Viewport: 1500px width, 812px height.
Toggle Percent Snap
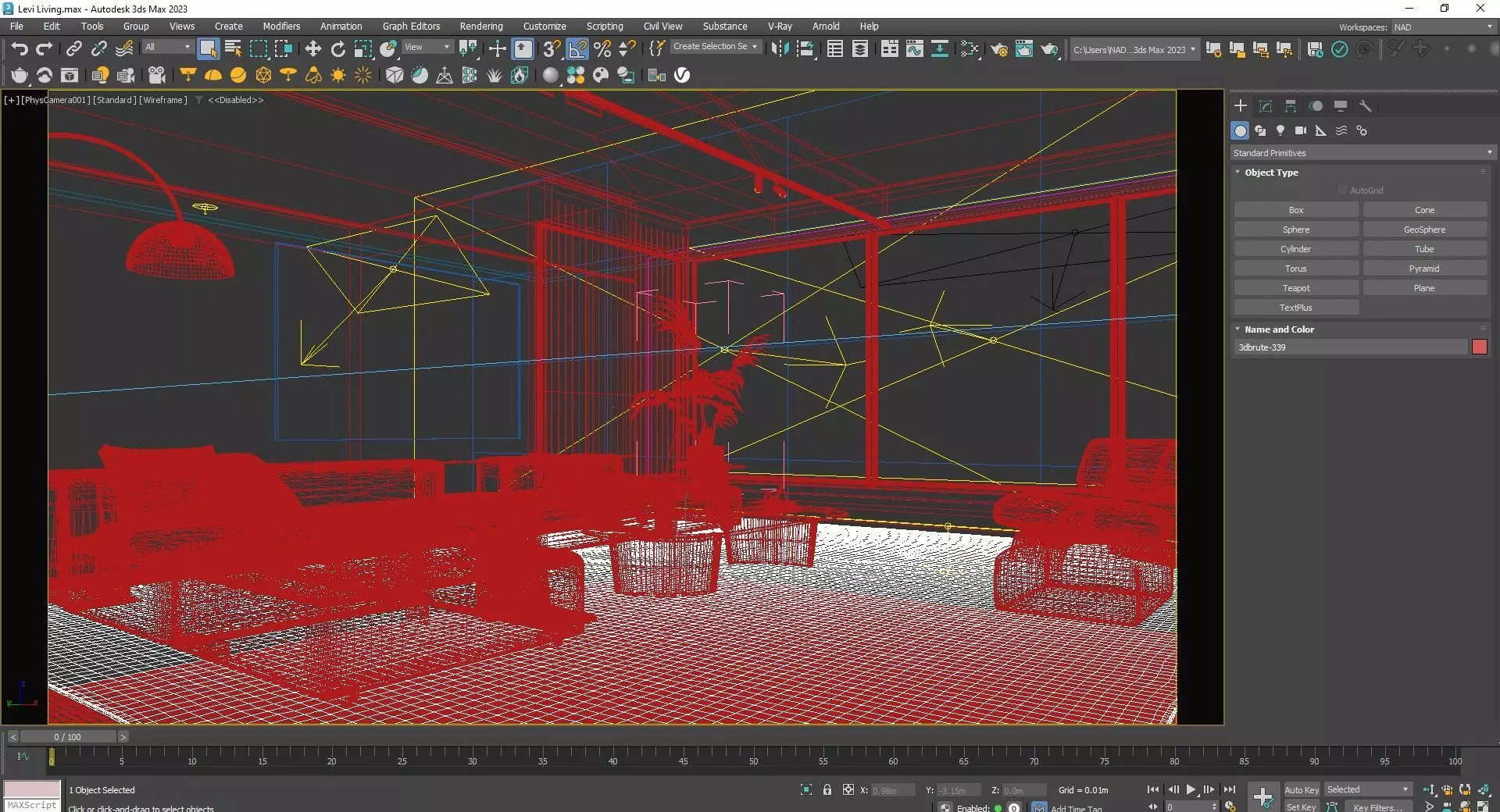(x=602, y=49)
